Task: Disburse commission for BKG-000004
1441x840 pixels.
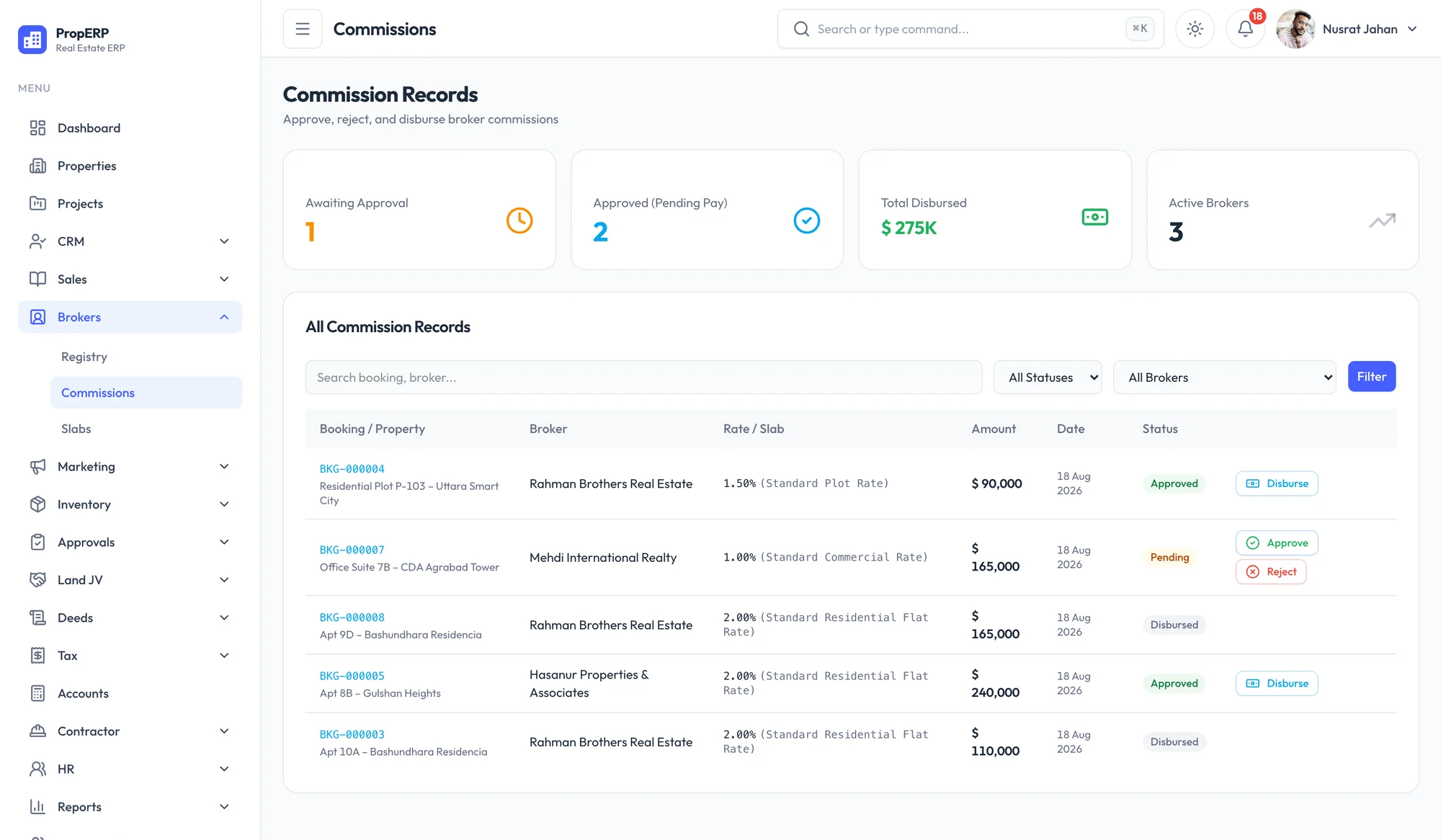Action: [x=1277, y=483]
